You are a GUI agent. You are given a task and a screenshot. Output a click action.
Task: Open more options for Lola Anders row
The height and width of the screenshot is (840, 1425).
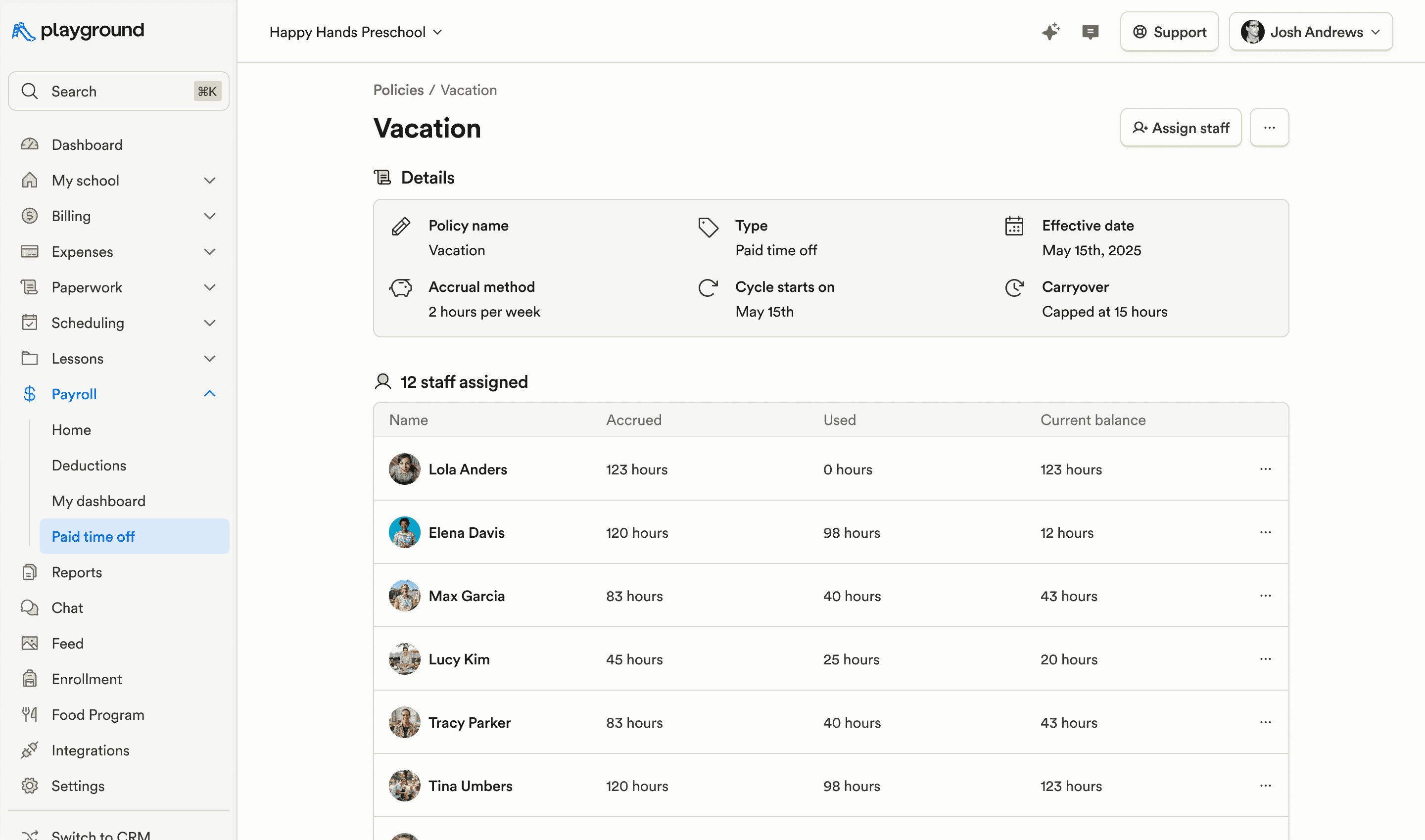tap(1265, 468)
